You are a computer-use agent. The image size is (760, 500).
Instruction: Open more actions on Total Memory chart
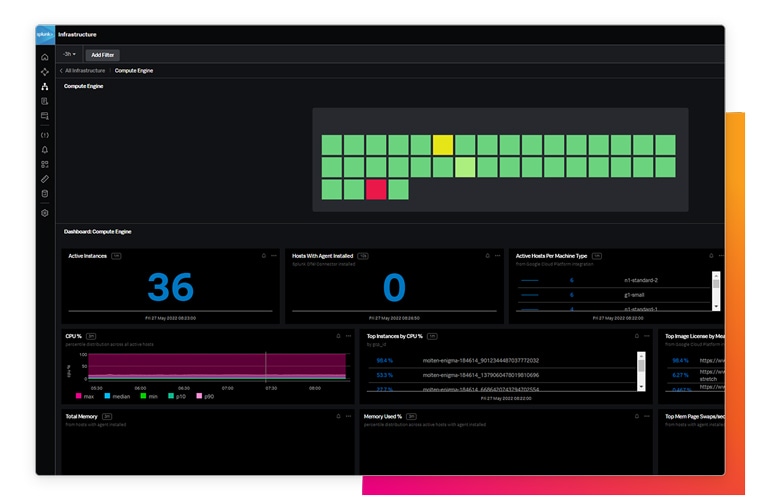[348, 416]
